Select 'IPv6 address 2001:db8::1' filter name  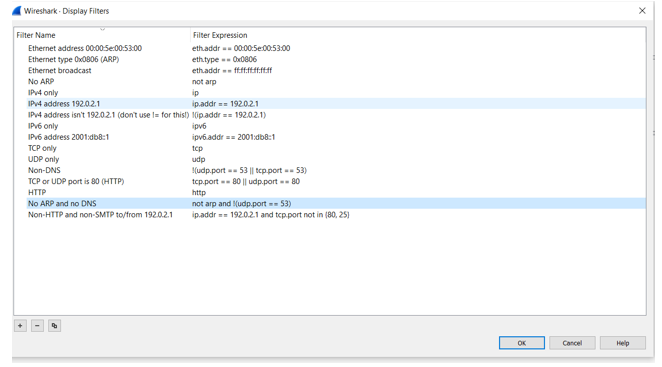[68, 137]
